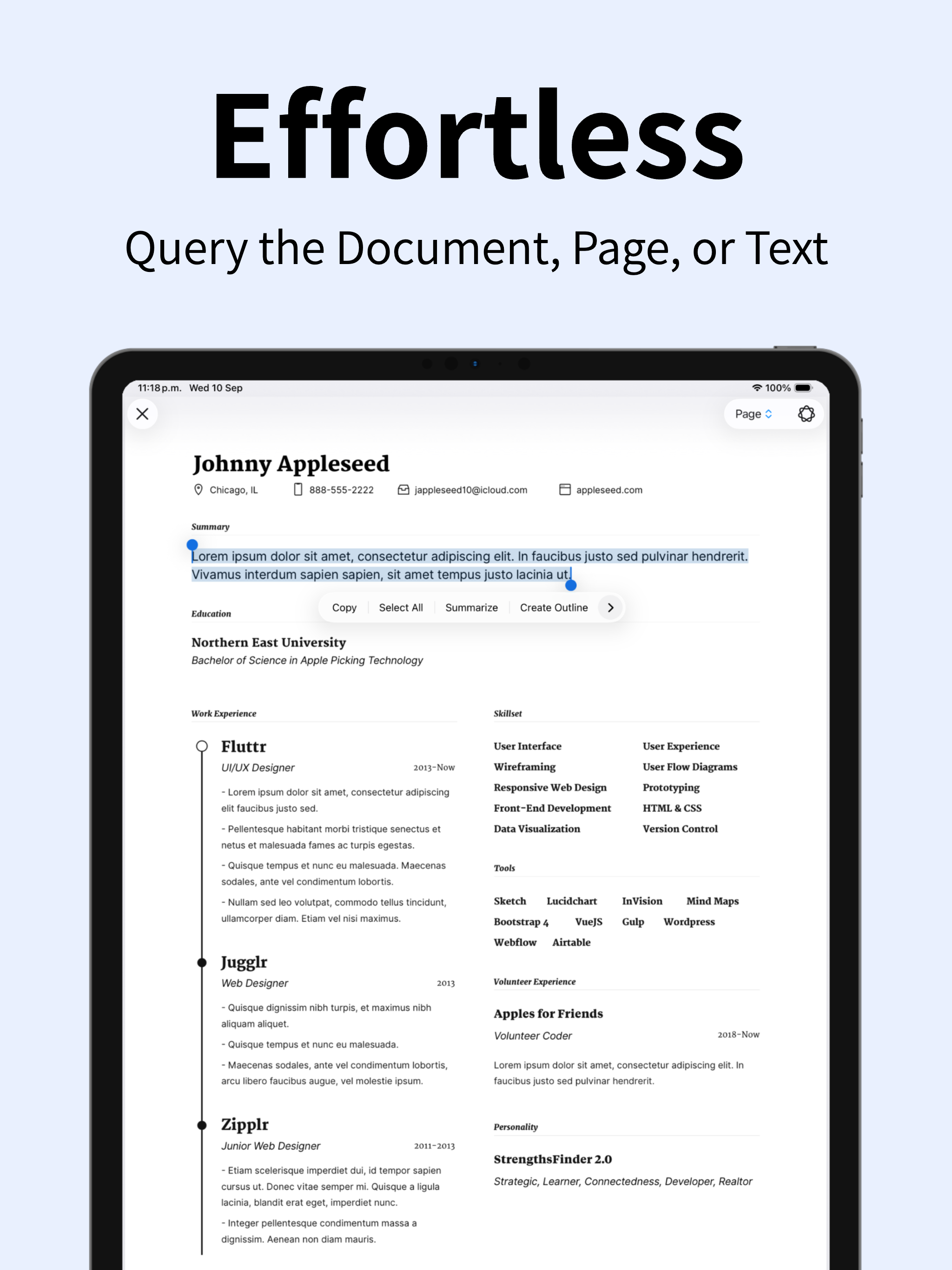This screenshot has height=1270, width=952.
Task: Click the Web Designer job title
Action: click(x=255, y=983)
